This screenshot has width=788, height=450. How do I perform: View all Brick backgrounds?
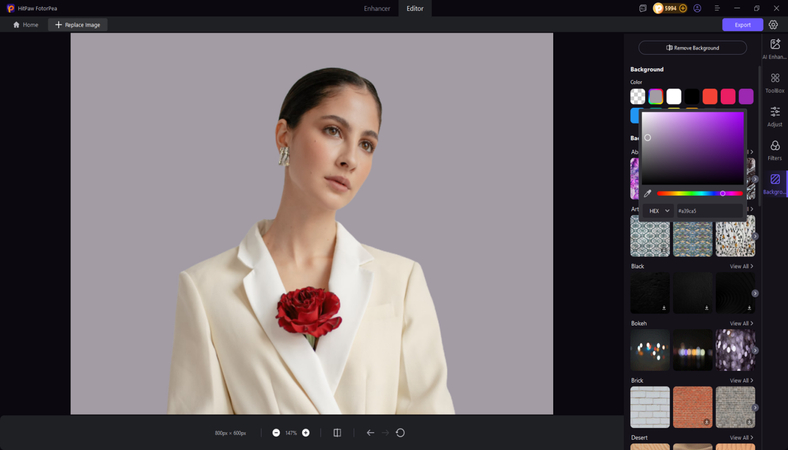741,381
